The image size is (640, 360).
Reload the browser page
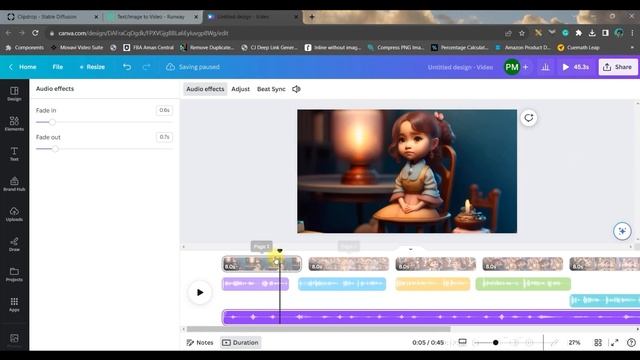[36, 33]
